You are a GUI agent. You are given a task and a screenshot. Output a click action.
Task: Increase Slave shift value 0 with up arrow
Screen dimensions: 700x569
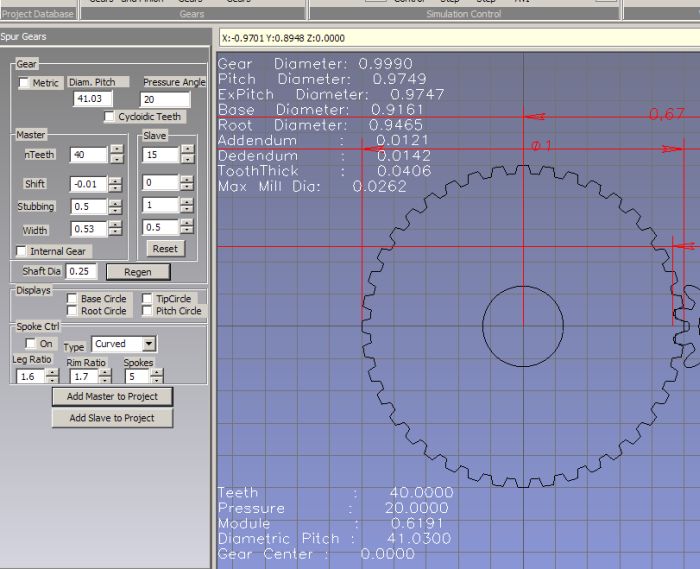pyautogui.click(x=187, y=179)
